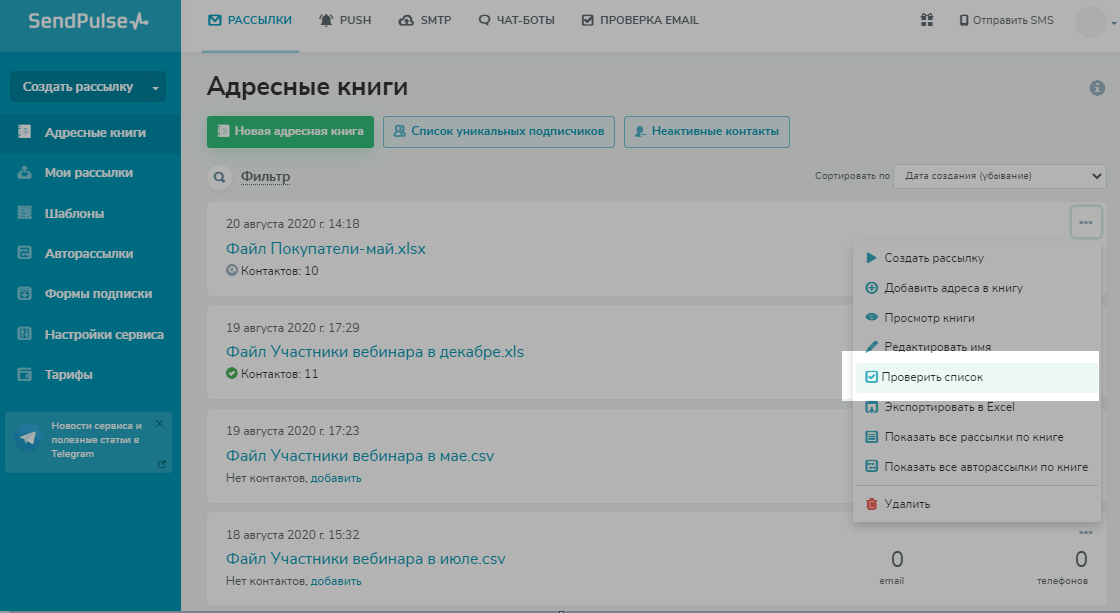Open the ПРОВЕРКА EMAIL tab
The width and height of the screenshot is (1120, 613).
pyautogui.click(x=640, y=20)
